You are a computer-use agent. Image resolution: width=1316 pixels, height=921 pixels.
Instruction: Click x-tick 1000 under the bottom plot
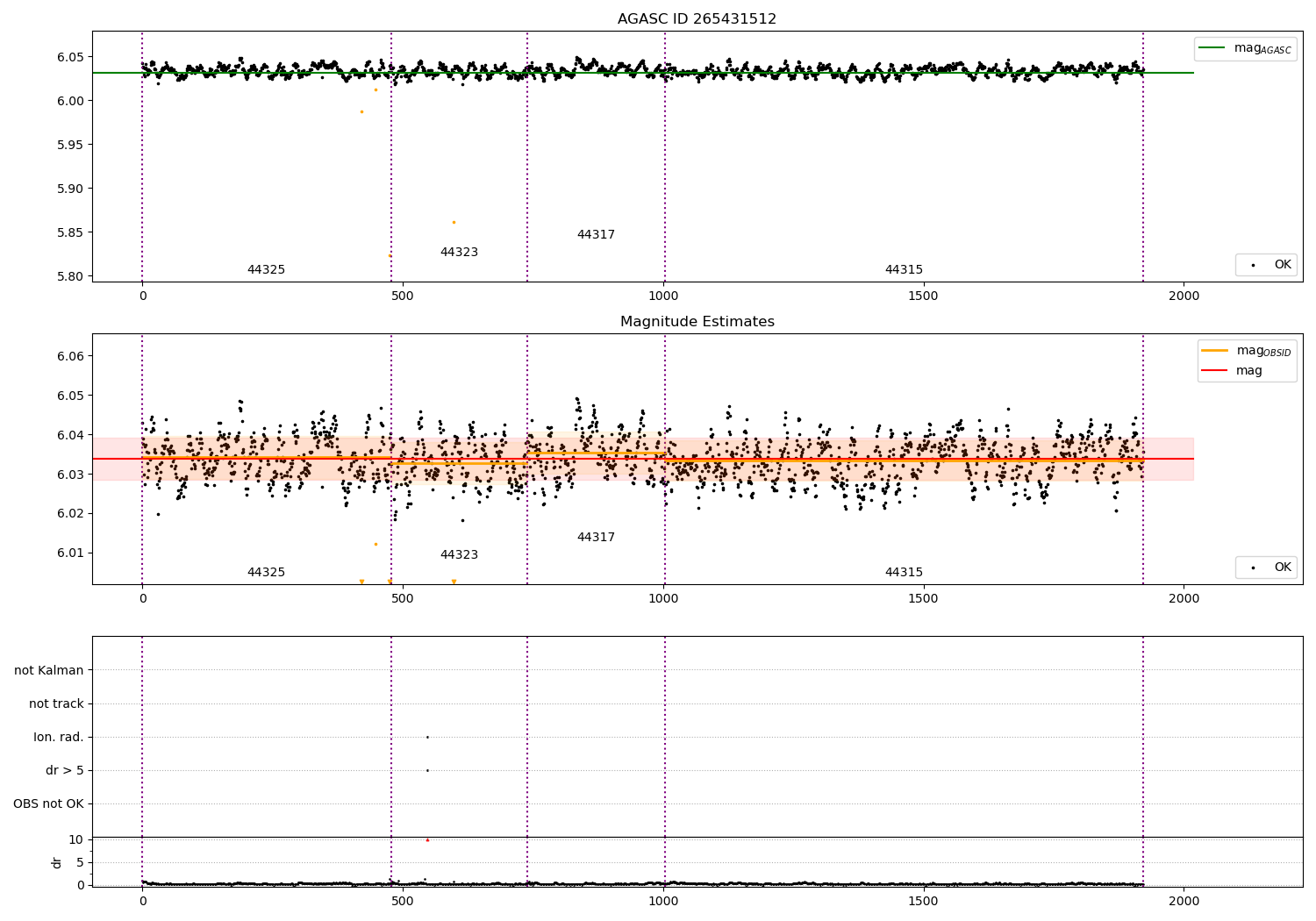pos(663,902)
